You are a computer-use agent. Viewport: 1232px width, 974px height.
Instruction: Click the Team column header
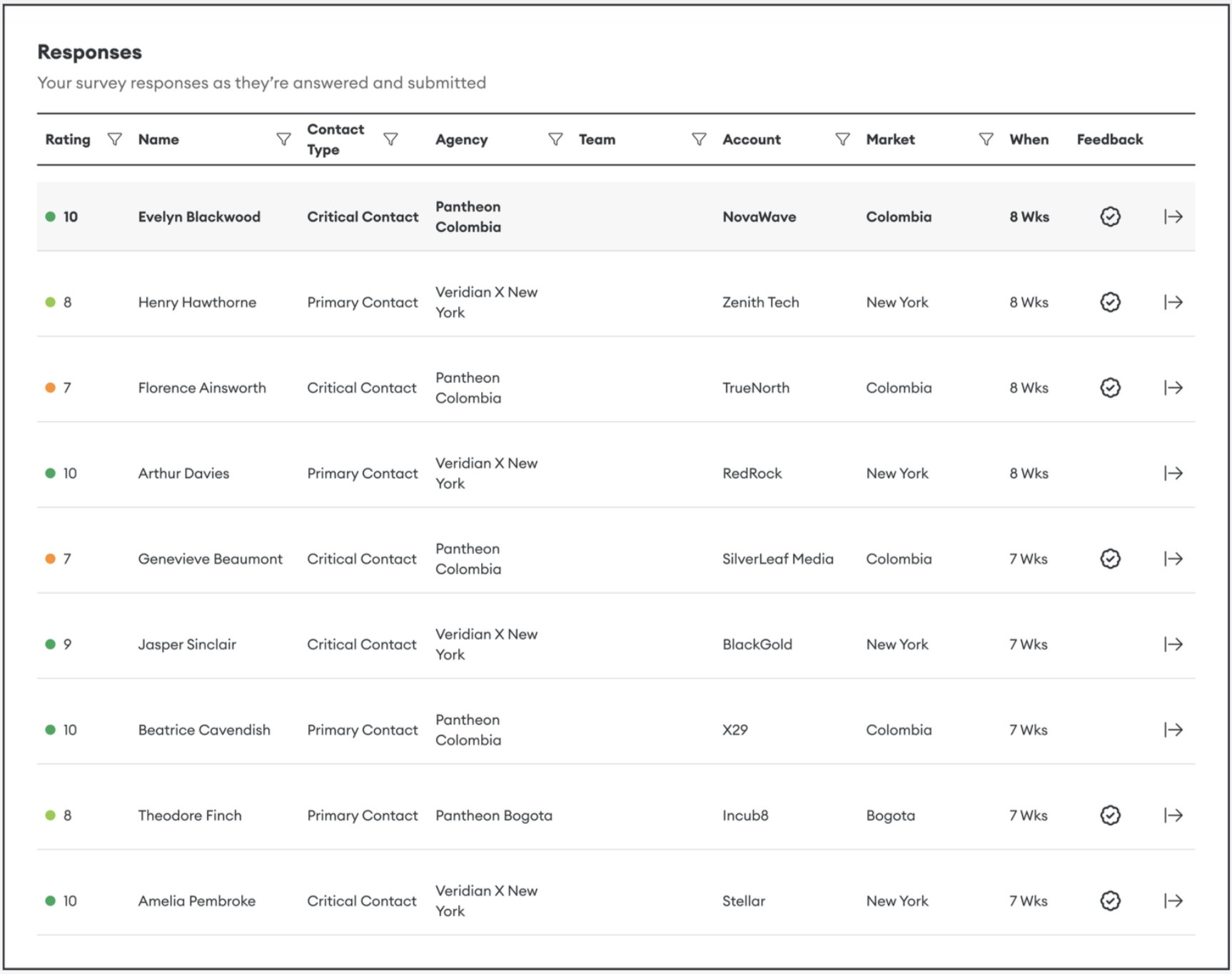click(597, 139)
